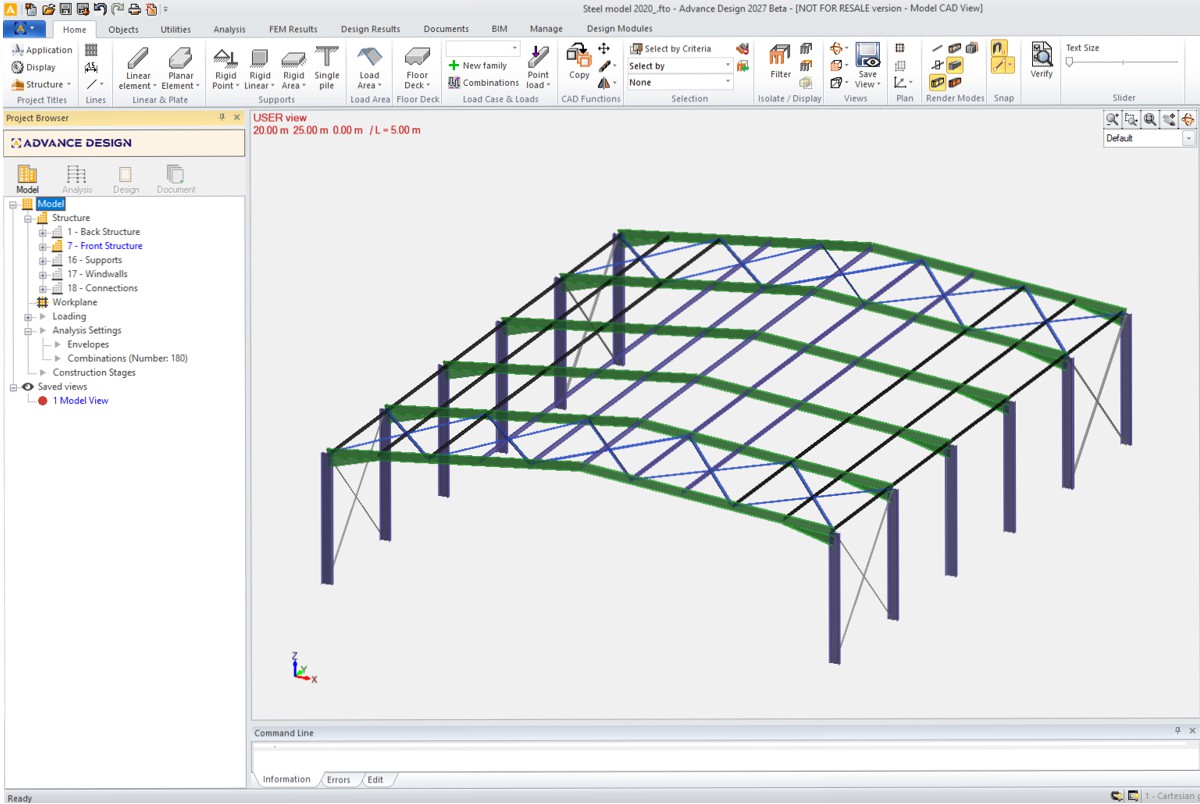Click the New family button
1200x804 pixels.
(x=478, y=66)
